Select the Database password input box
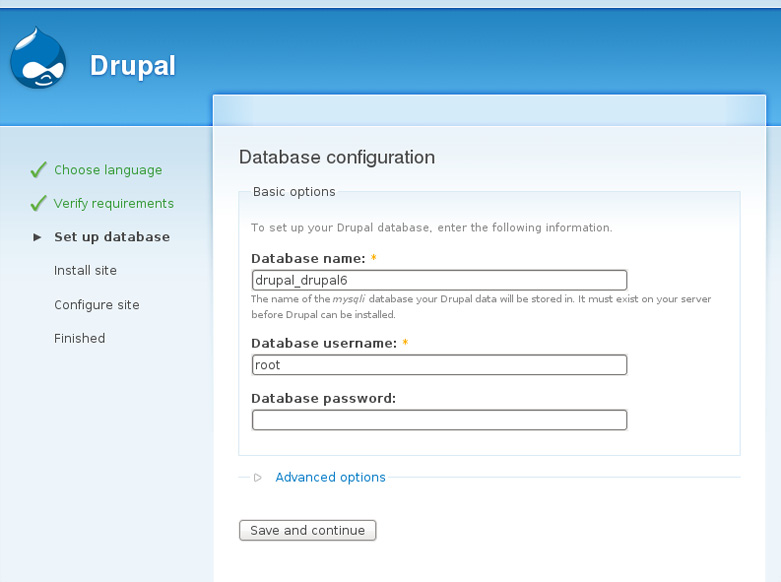This screenshot has height=582, width=781. pyautogui.click(x=439, y=420)
